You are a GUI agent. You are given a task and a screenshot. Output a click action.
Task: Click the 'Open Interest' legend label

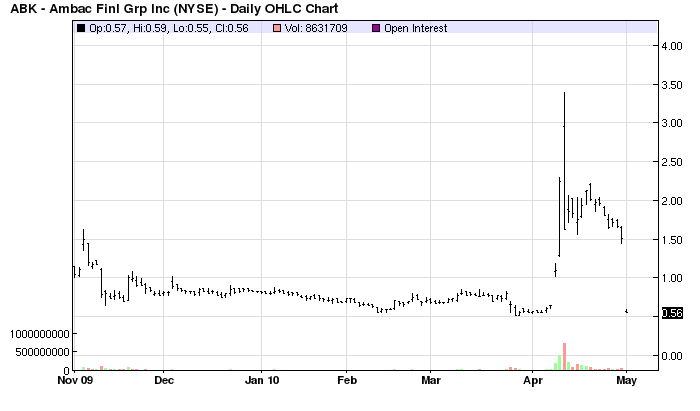click(x=416, y=28)
